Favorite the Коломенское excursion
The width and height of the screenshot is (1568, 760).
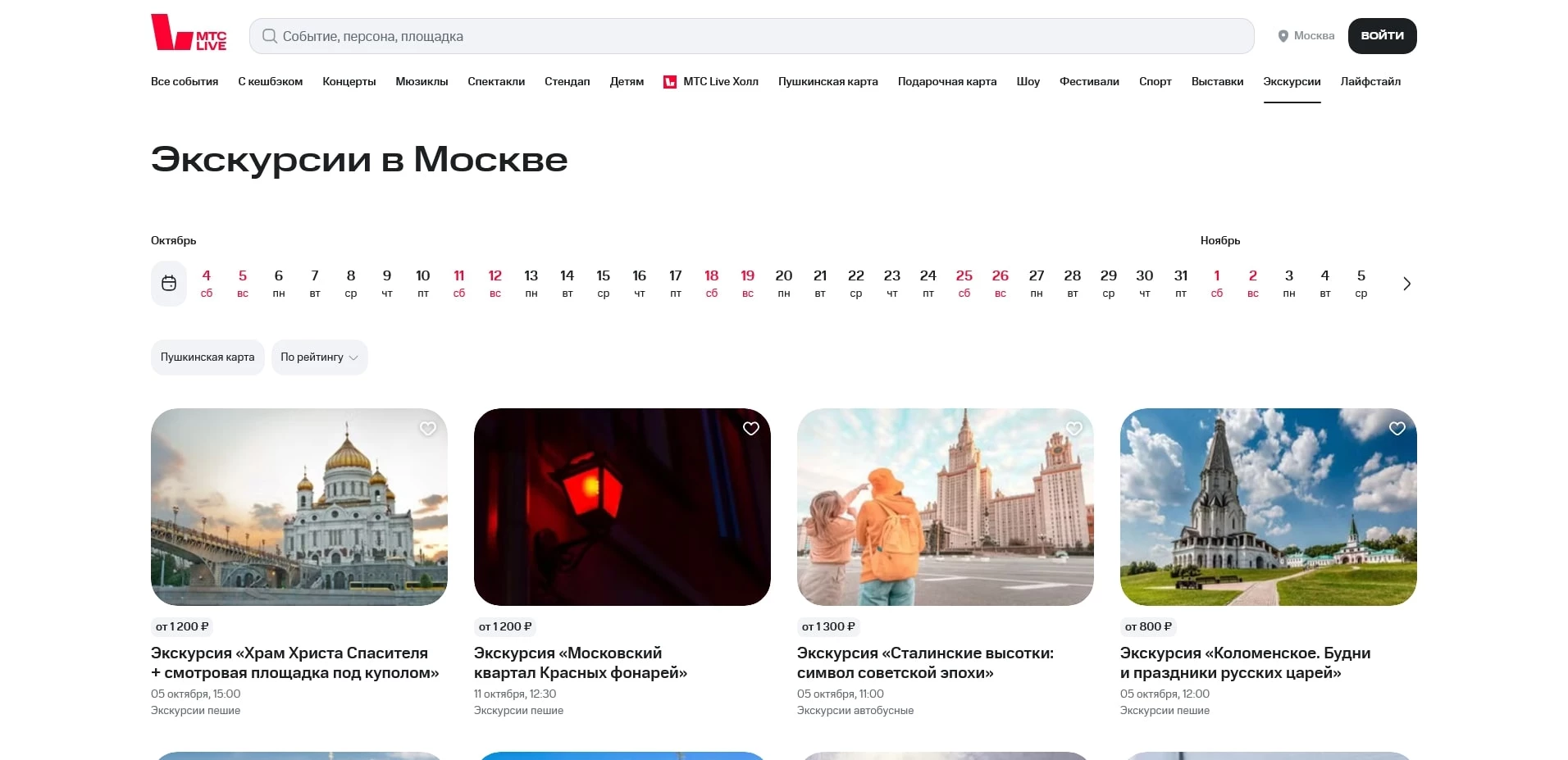(1397, 429)
